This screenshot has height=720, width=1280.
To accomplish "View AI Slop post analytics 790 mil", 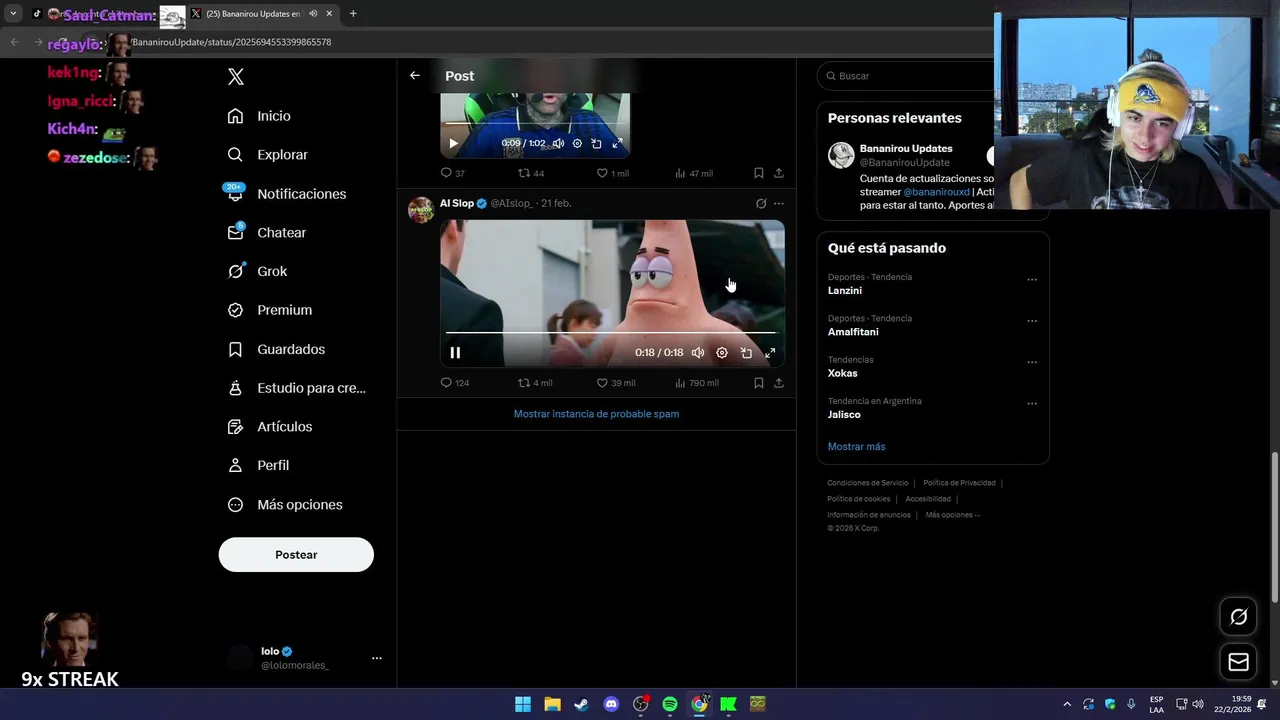I will 697,383.
